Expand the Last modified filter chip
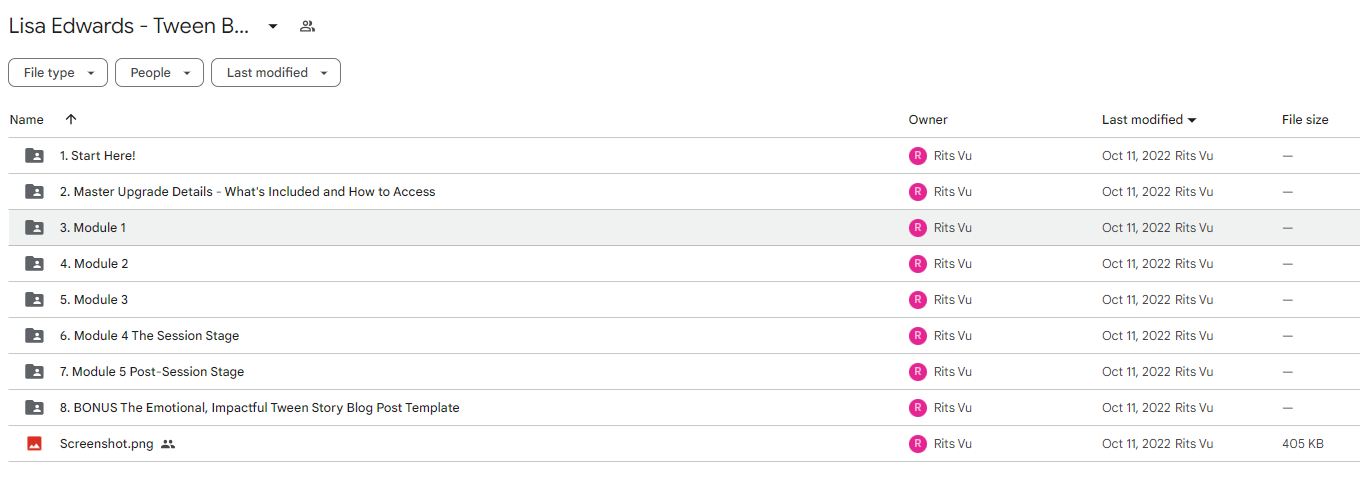Viewport: 1360px width, 481px height. click(276, 73)
